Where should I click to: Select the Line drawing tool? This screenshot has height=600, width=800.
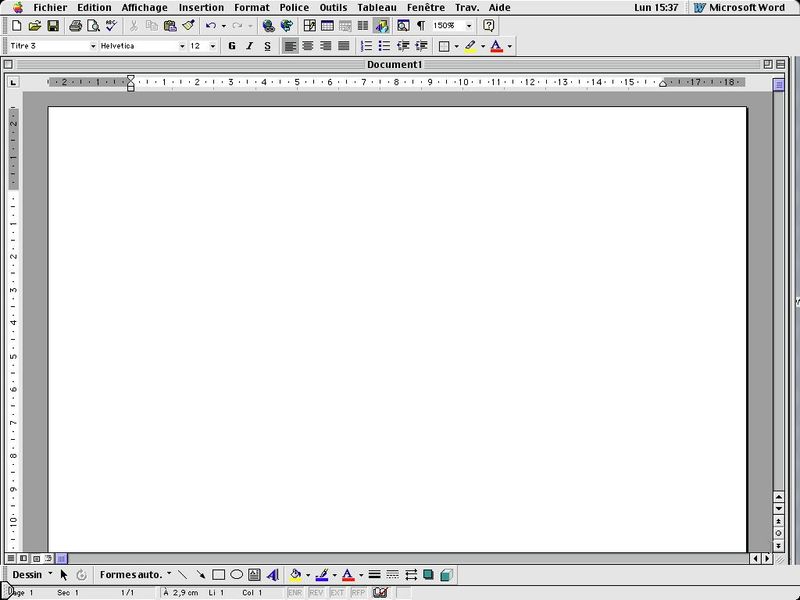coord(182,575)
